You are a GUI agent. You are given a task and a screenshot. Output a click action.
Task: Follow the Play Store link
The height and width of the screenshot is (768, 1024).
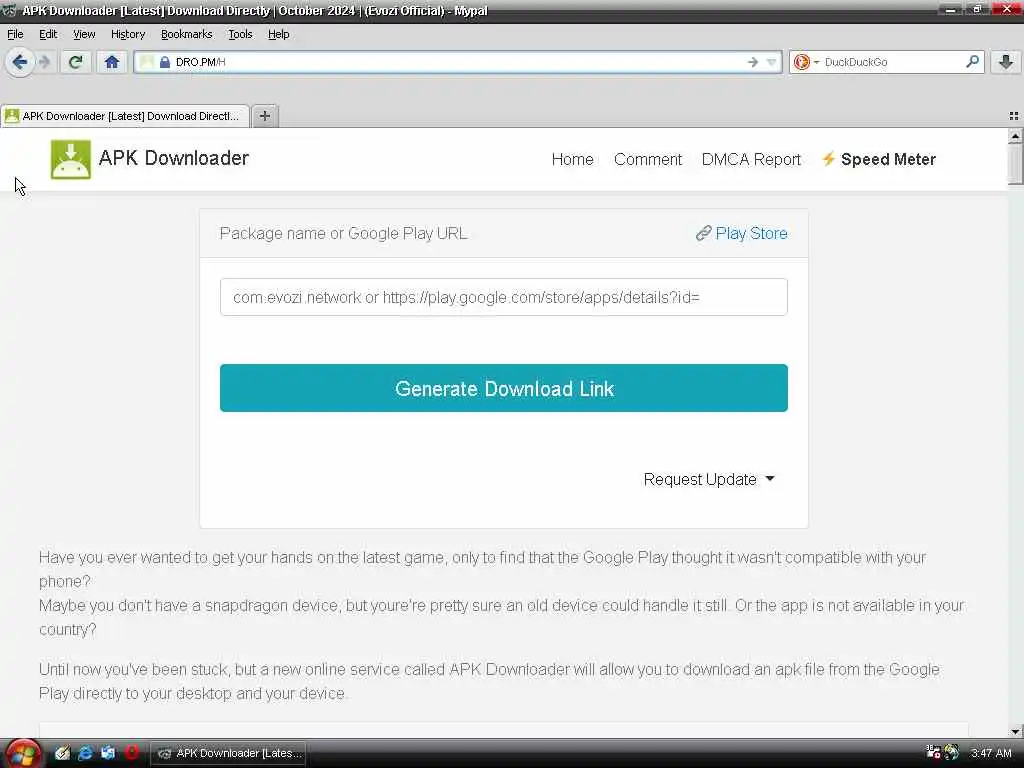[x=751, y=233]
